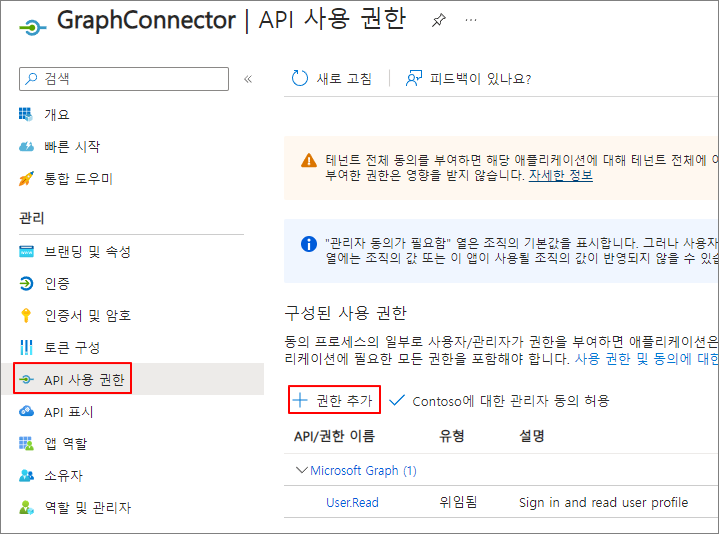Open API 표시 page
This screenshot has width=719, height=534.
point(68,412)
